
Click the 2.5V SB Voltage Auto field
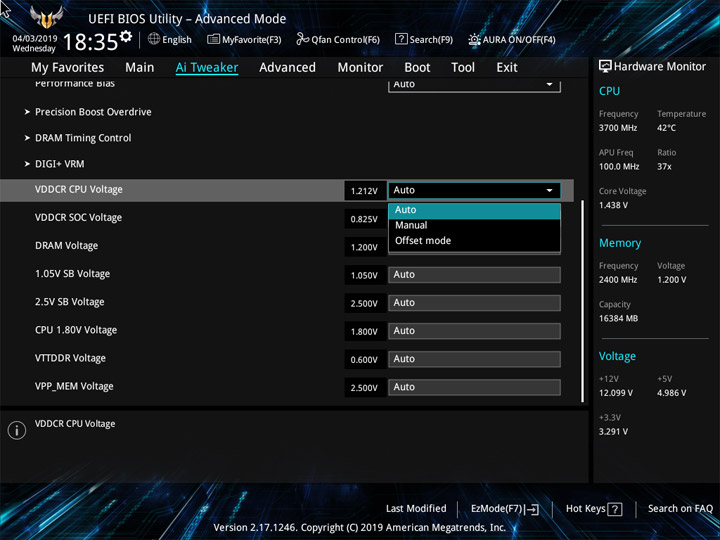pyautogui.click(x=474, y=303)
